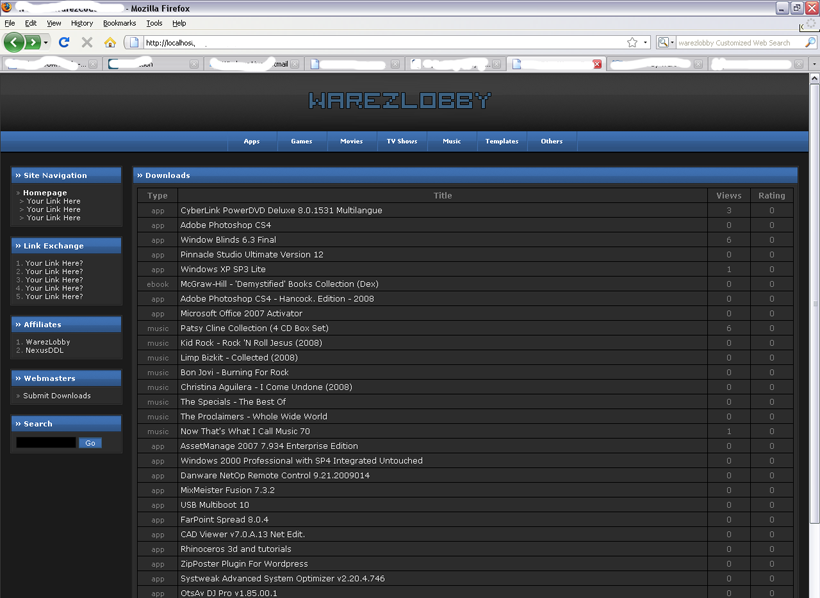Click the page vertical scrollbar thumb
The image size is (820, 598).
pyautogui.click(x=814, y=302)
